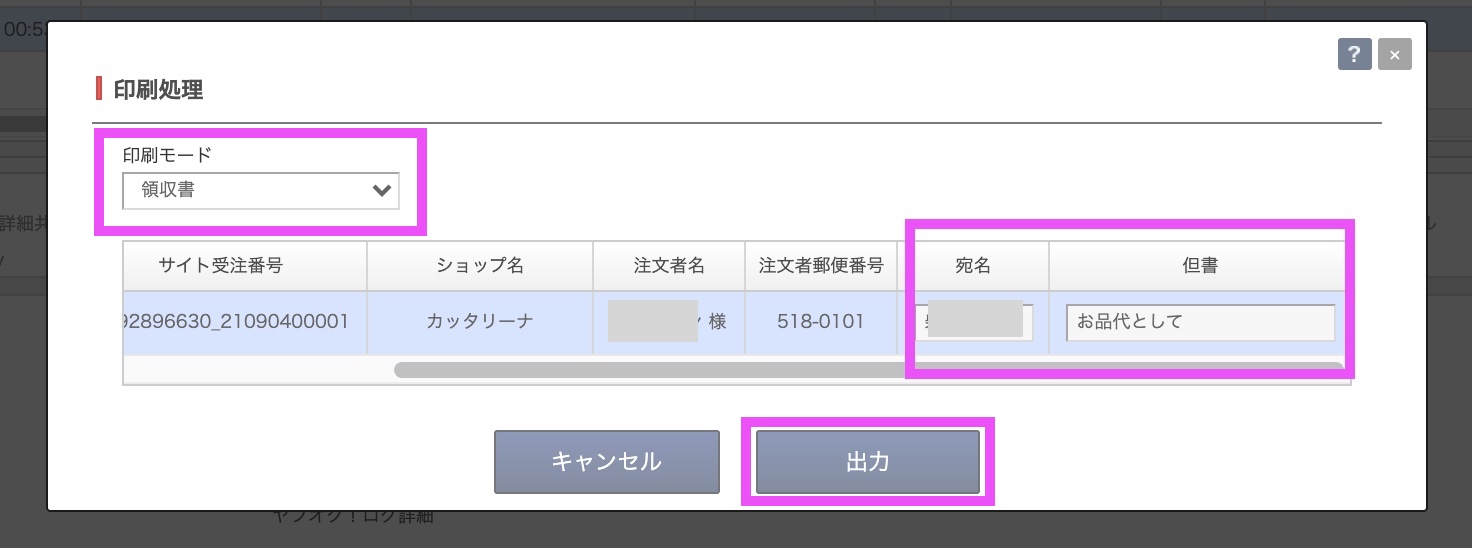Click the 注文者名 cell ending with 様
This screenshot has height=548, width=1472.
(x=668, y=322)
